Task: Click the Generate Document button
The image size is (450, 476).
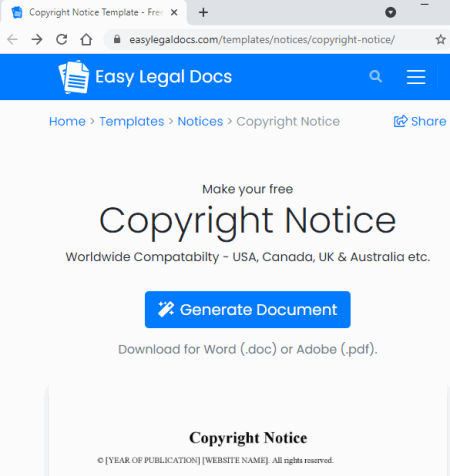Action: (248, 310)
